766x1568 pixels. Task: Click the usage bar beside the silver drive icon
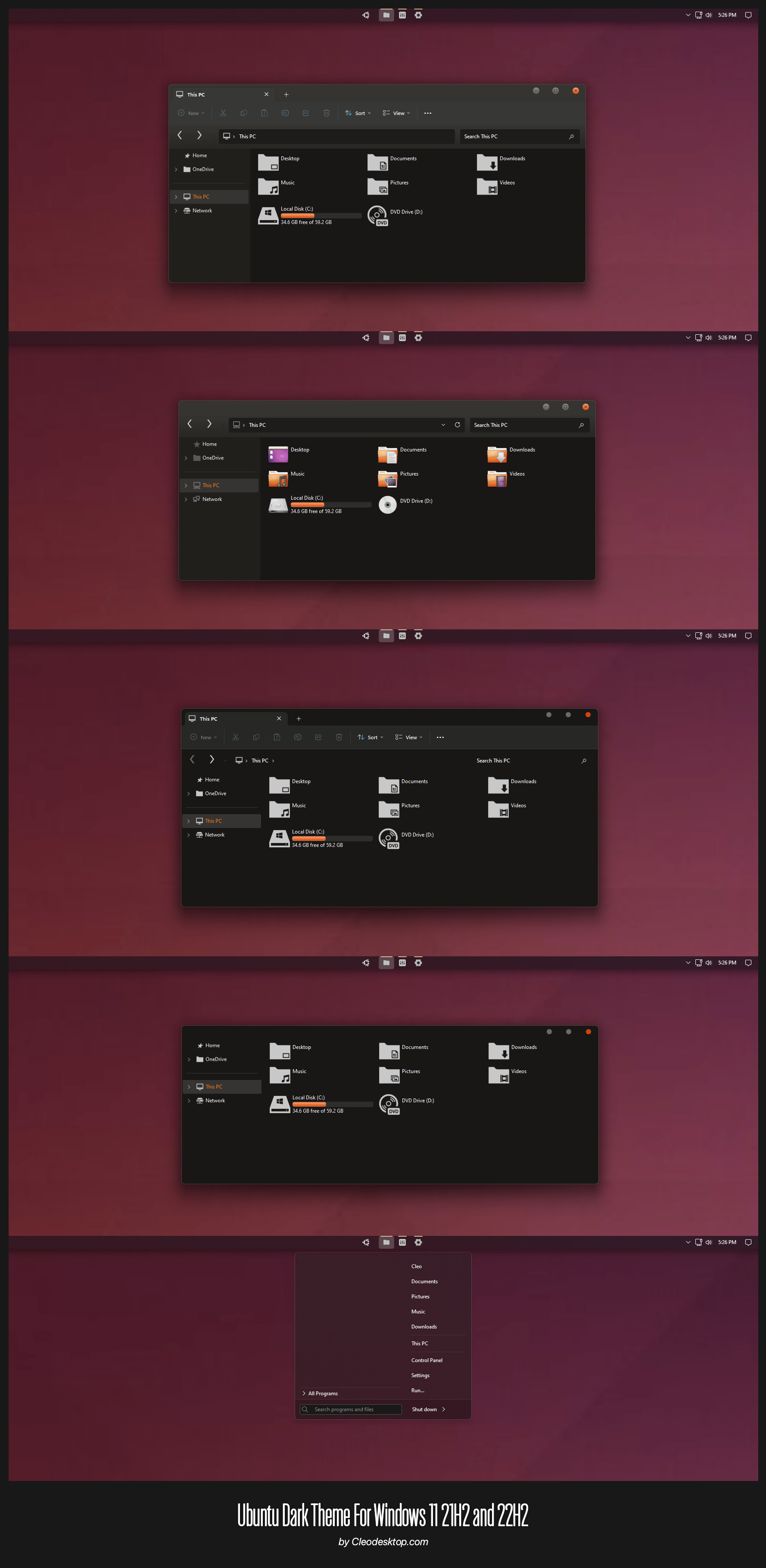pos(330,504)
